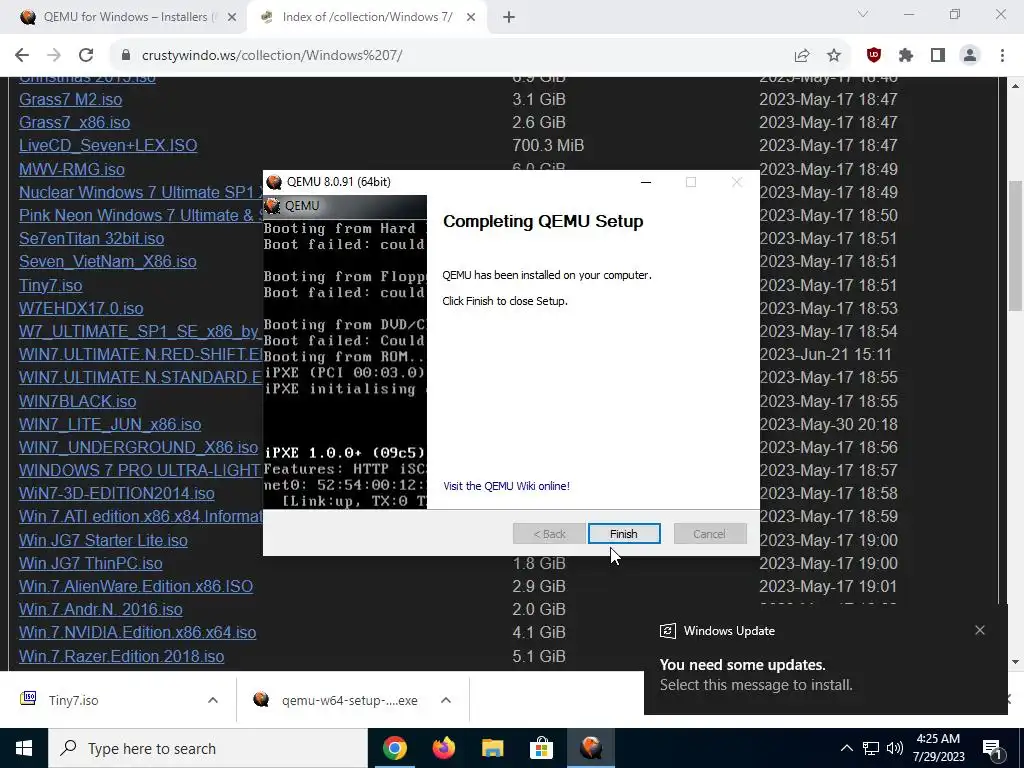Click Finish in the QEMU Setup dialog
The image size is (1024, 768).
point(624,534)
